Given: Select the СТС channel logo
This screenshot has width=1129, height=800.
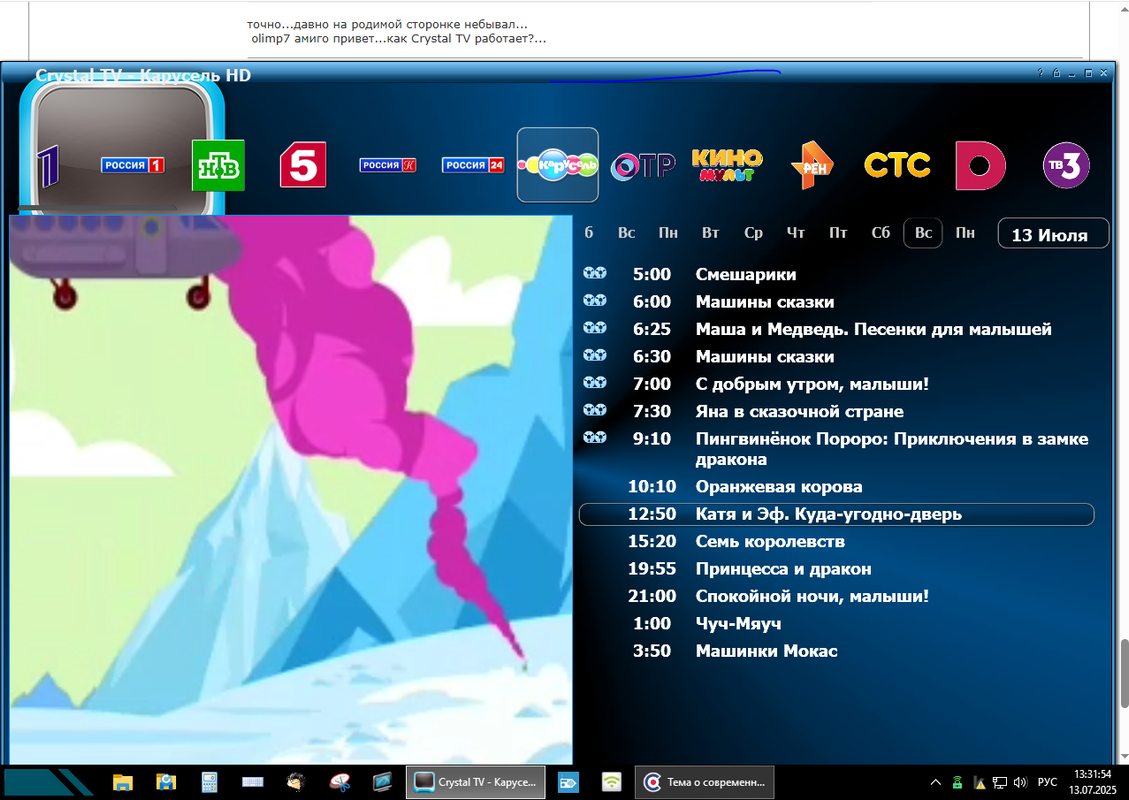Looking at the screenshot, I should tap(897, 165).
